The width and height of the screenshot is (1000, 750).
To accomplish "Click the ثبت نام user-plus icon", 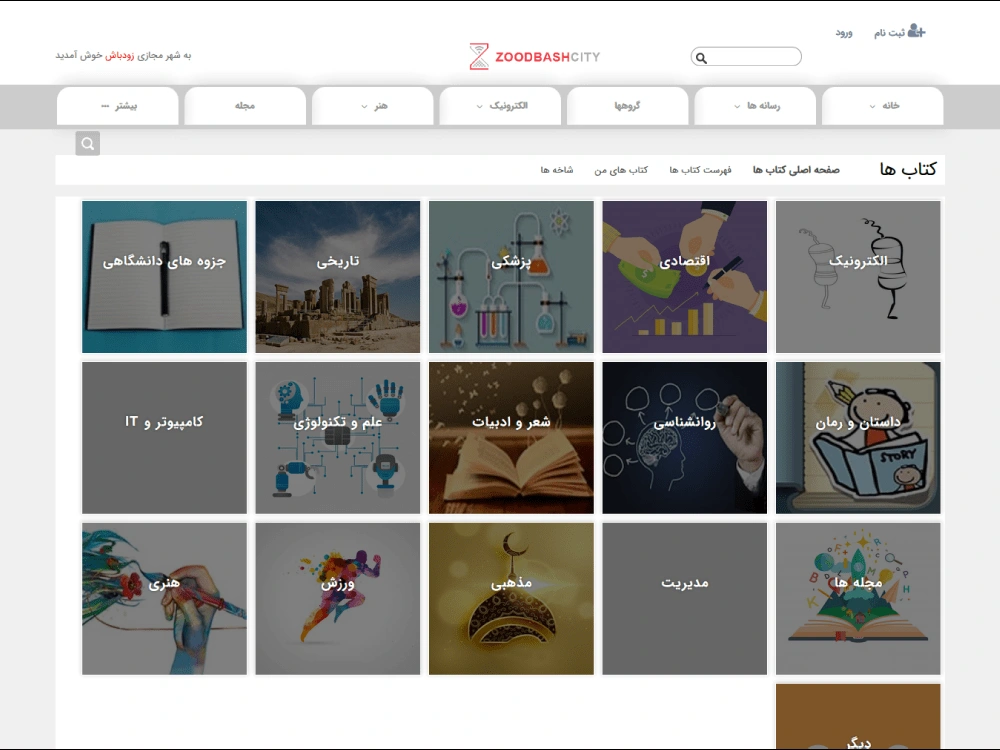I will (916, 31).
